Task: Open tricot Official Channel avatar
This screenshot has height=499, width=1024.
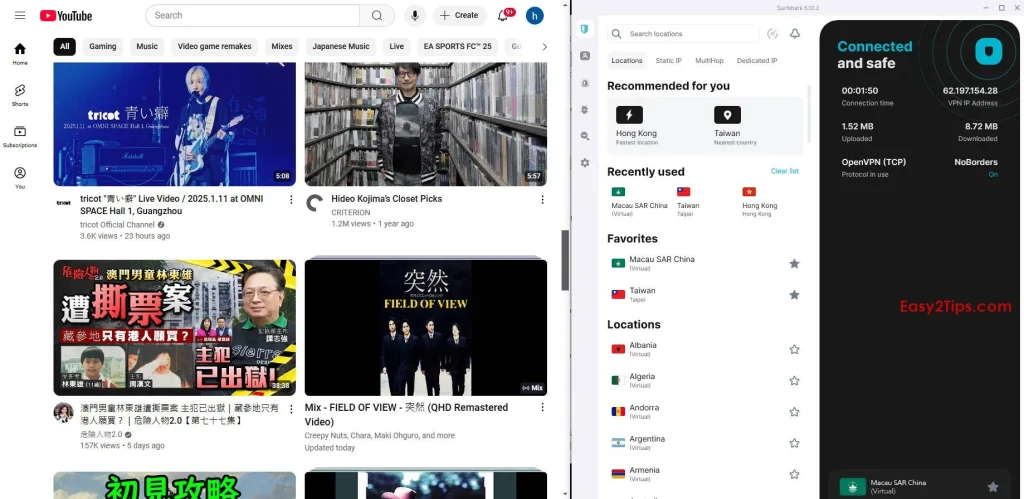Action: [x=63, y=202]
